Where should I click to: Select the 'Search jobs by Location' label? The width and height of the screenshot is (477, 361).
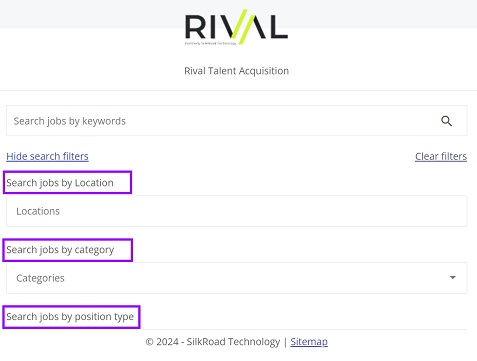pyautogui.click(x=60, y=183)
